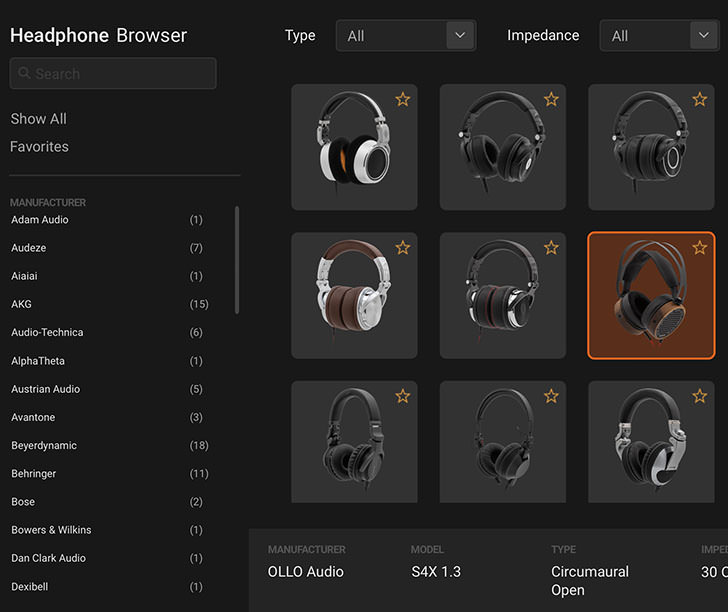Screen dimensions: 728x612
Task: Select the brown wooden OLLO headphone thumbnail
Action: pos(651,295)
